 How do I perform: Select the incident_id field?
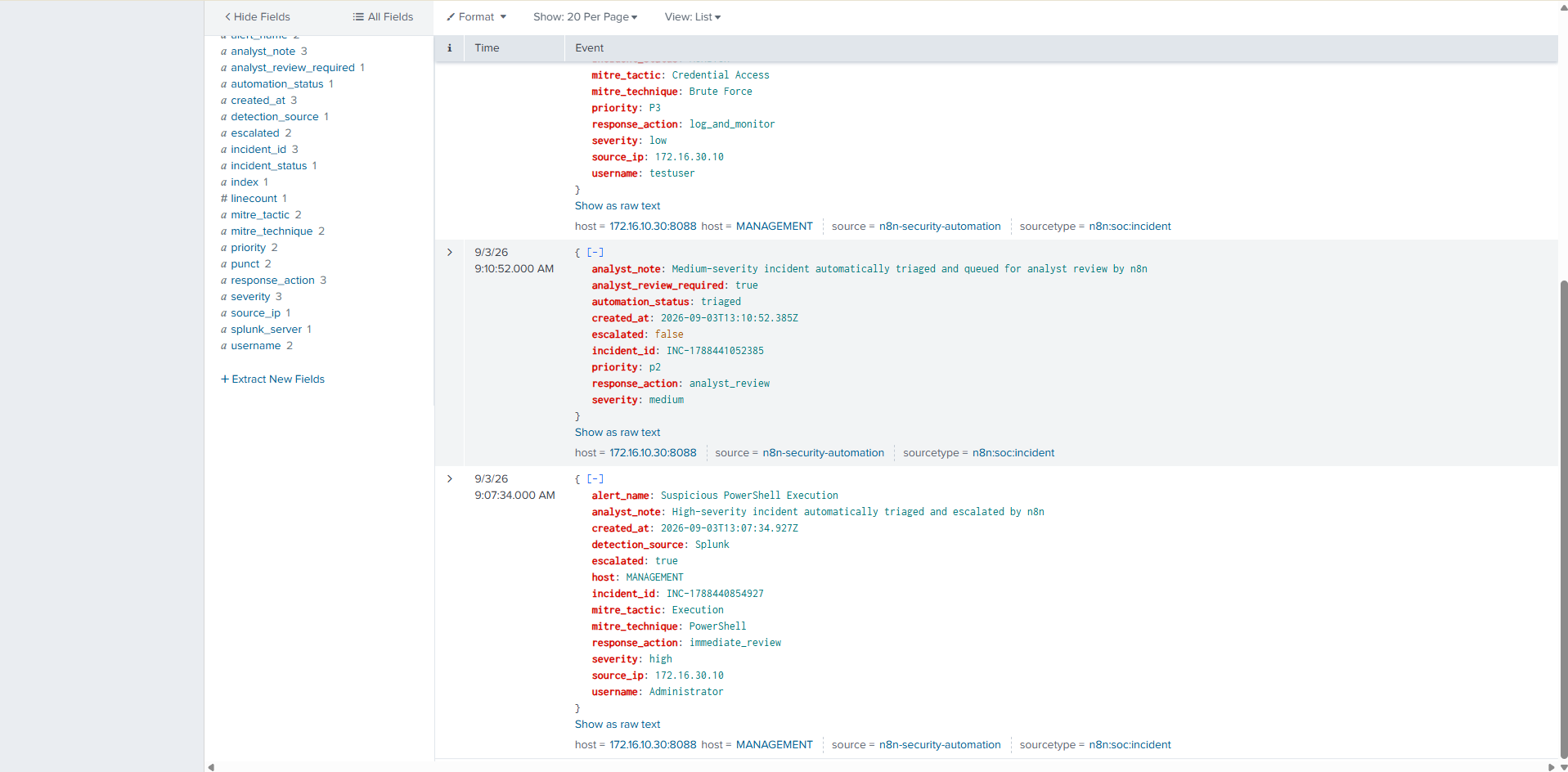258,150
